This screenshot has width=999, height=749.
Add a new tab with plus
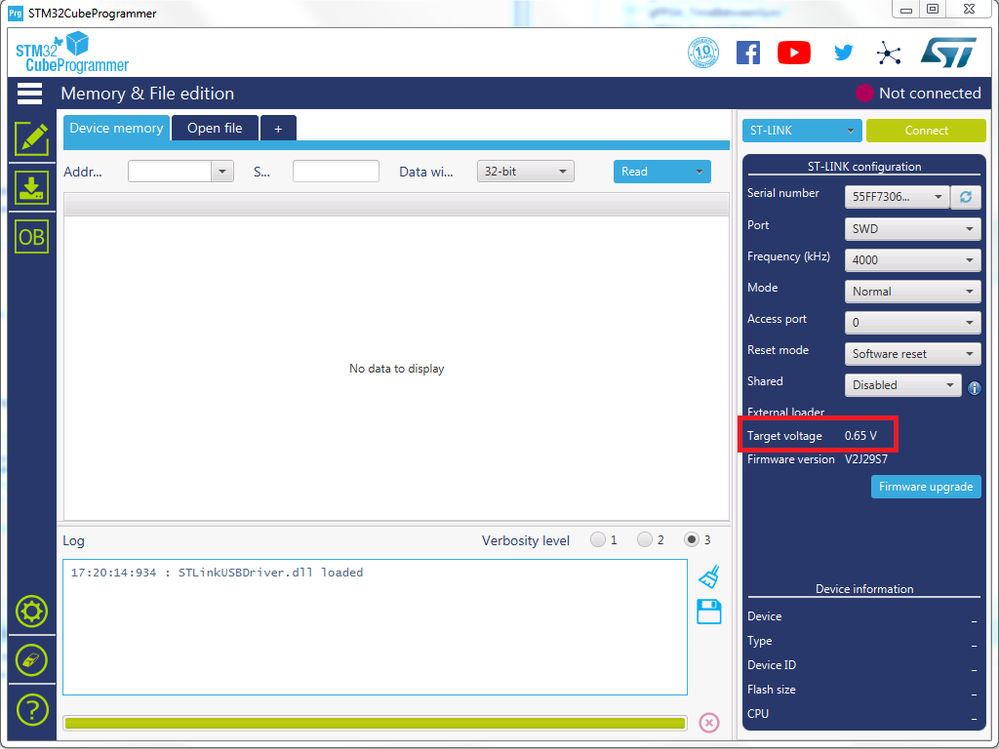(x=278, y=129)
